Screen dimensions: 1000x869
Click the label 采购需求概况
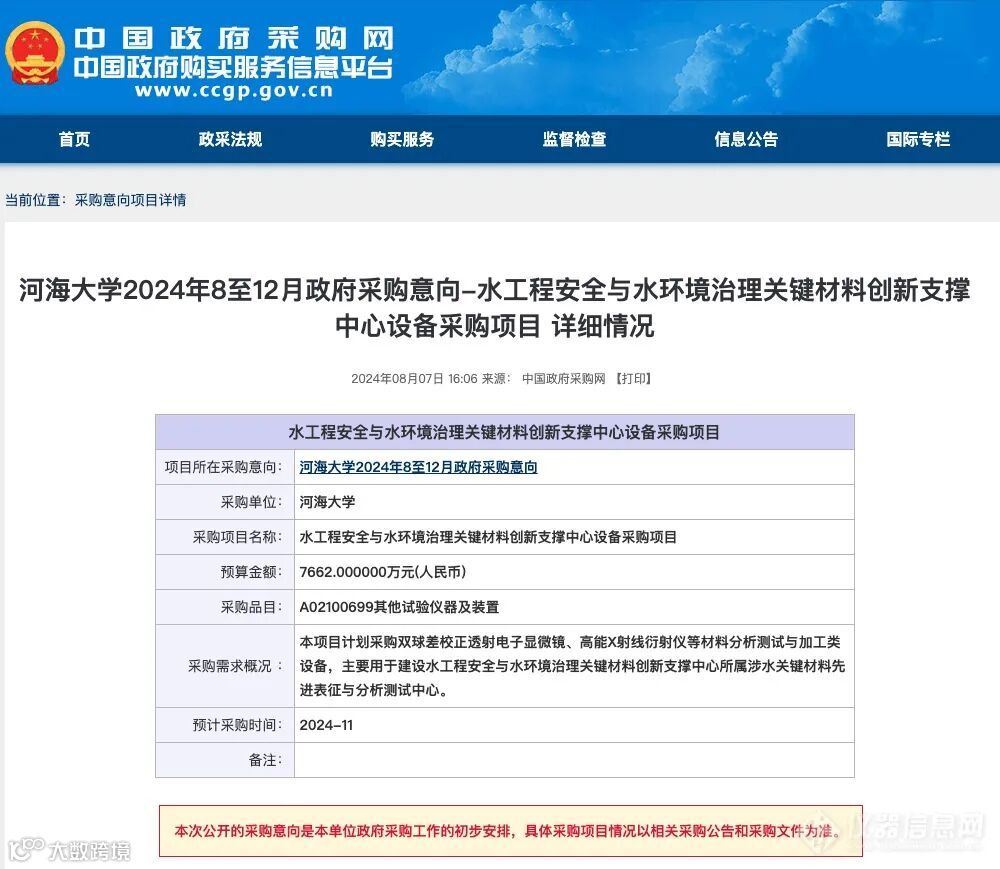tap(235, 666)
